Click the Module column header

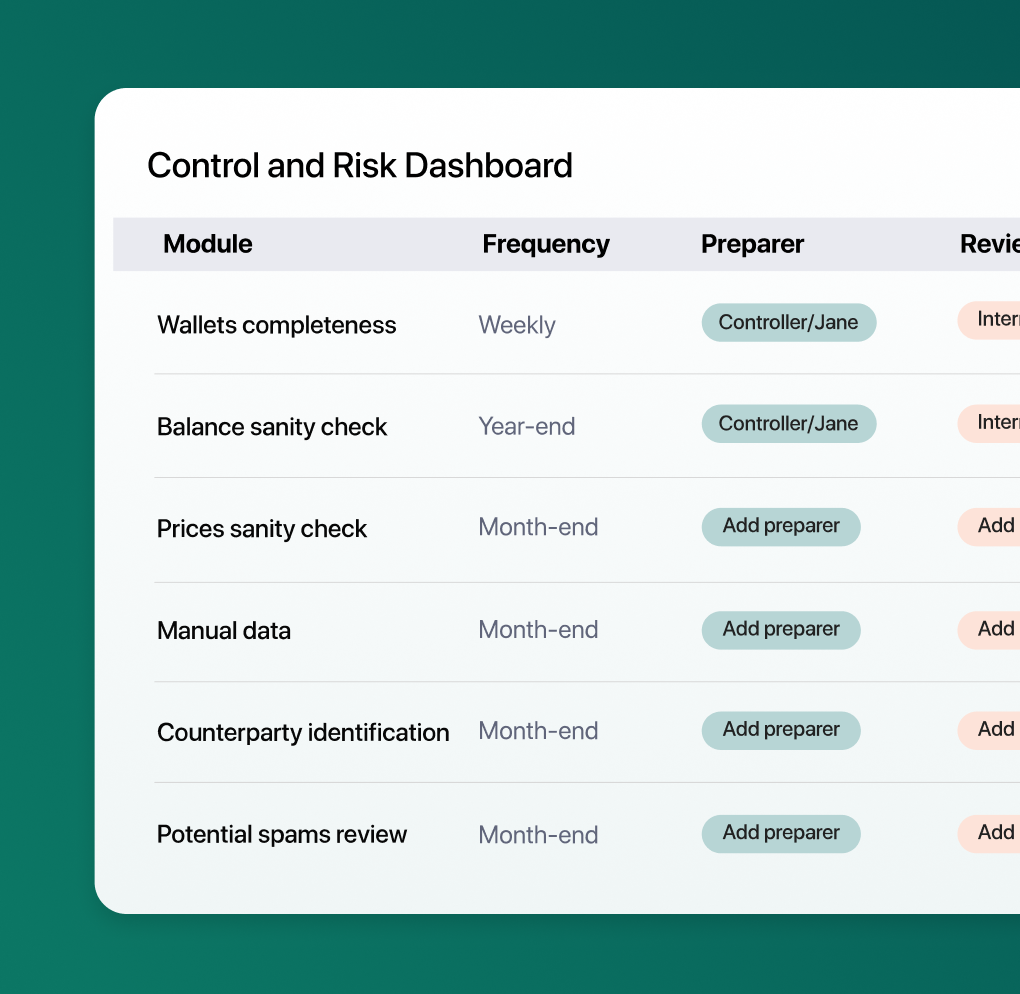point(208,244)
